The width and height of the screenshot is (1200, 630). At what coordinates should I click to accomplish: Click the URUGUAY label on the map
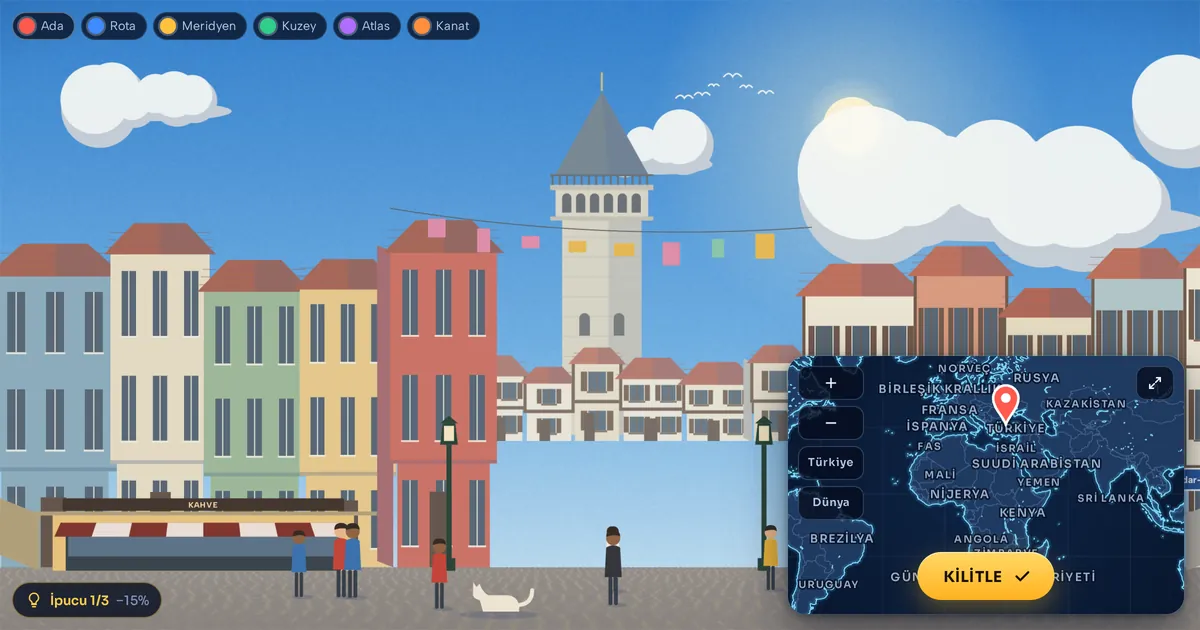pos(828,584)
